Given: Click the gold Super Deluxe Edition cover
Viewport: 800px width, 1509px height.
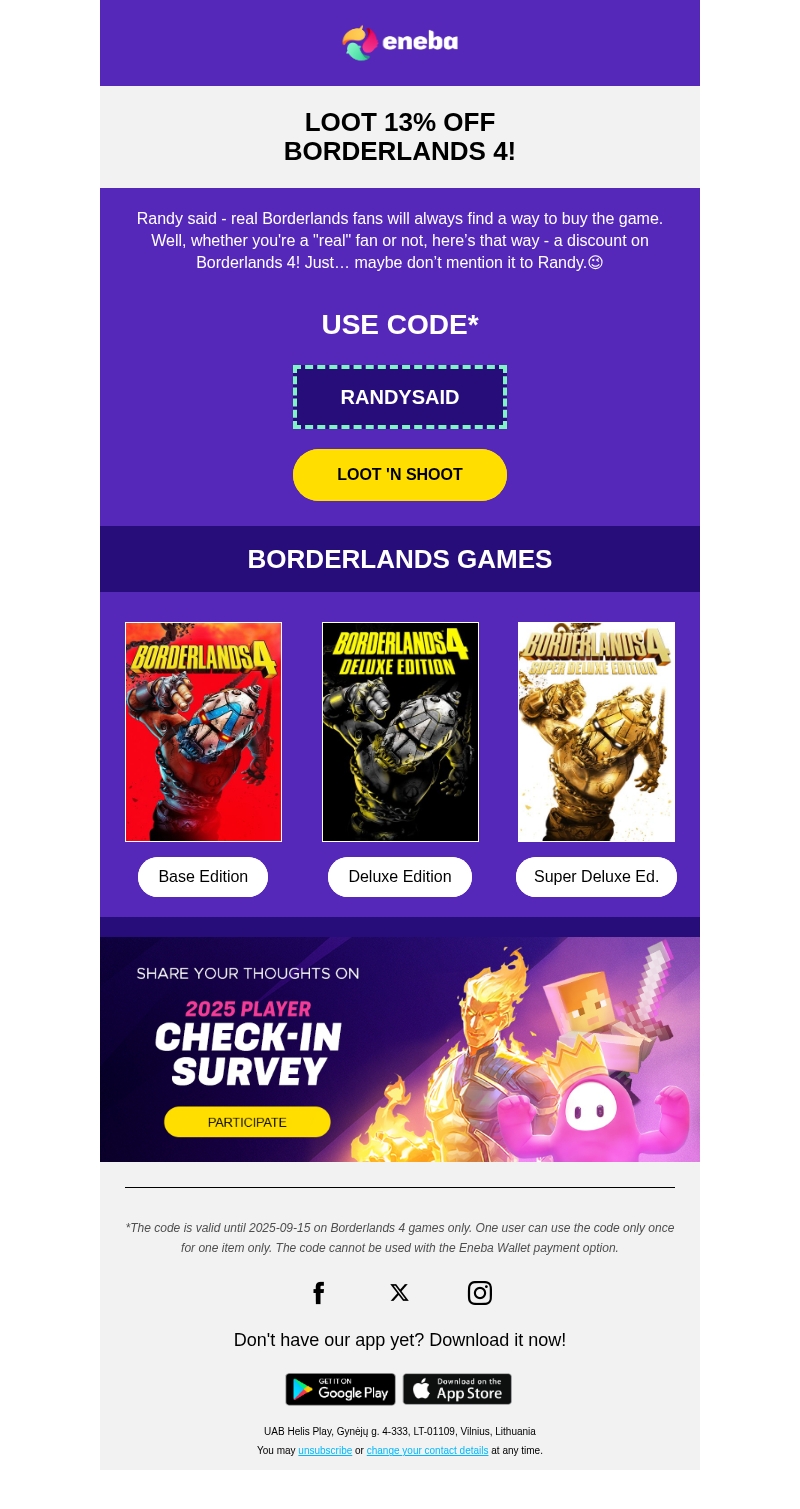Looking at the screenshot, I should click(596, 732).
